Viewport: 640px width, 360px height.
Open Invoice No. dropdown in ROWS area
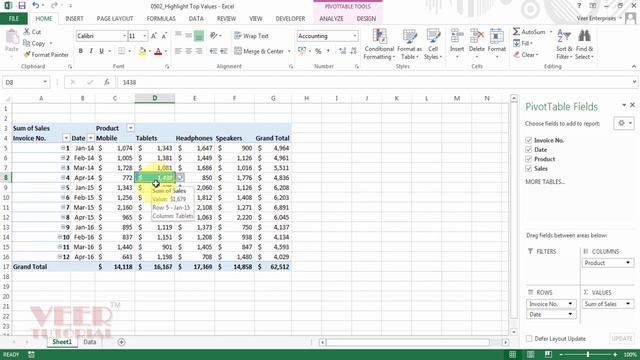(x=570, y=304)
